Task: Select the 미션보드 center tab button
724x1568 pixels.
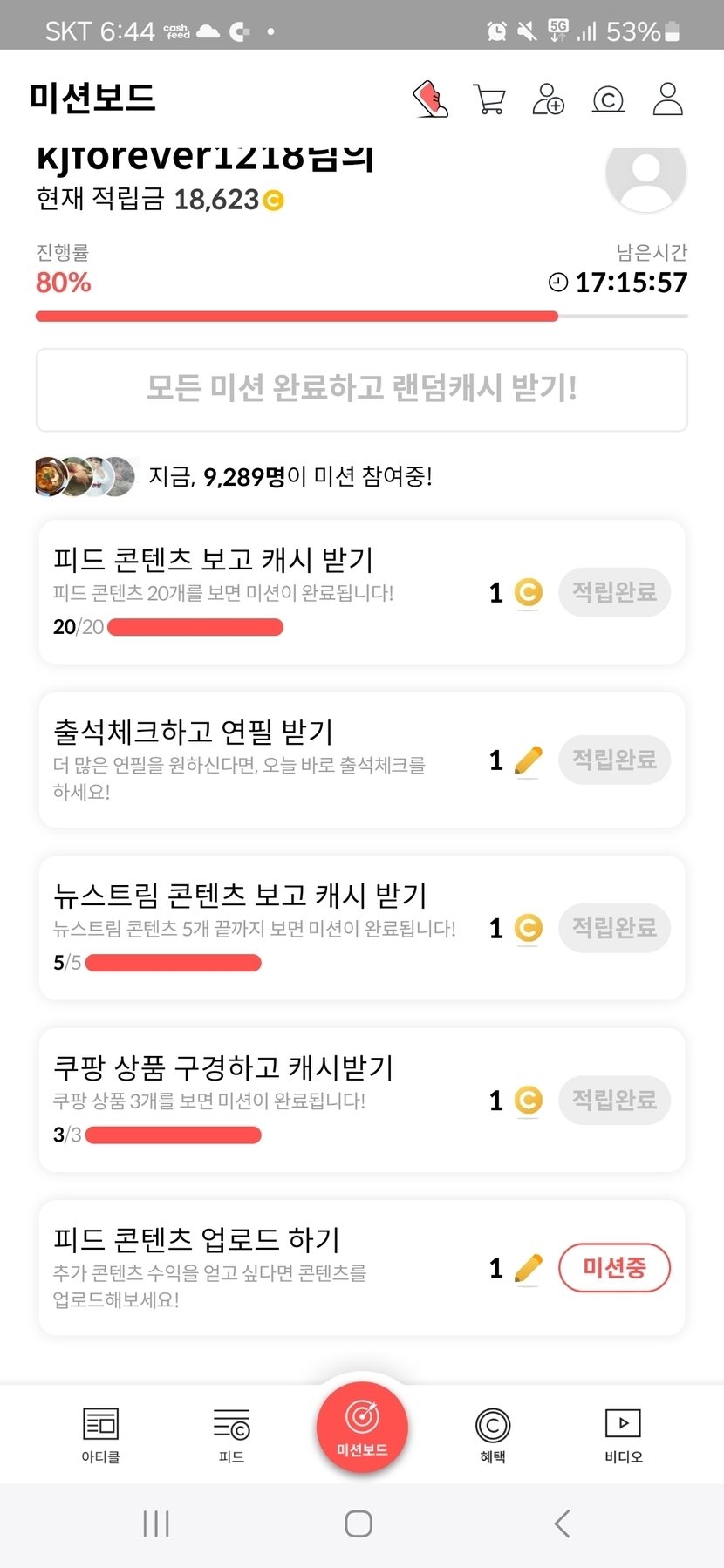Action: [x=362, y=1428]
